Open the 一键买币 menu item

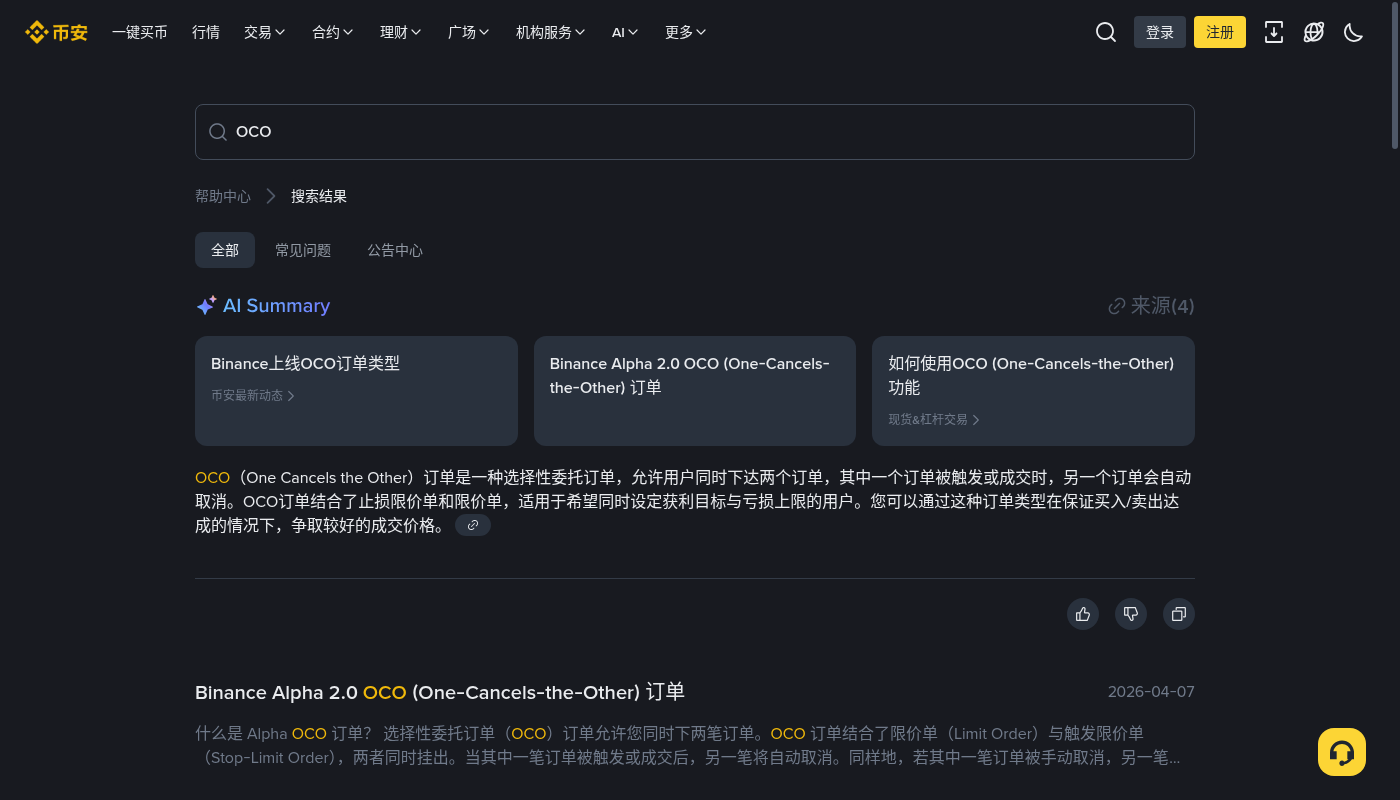point(140,32)
